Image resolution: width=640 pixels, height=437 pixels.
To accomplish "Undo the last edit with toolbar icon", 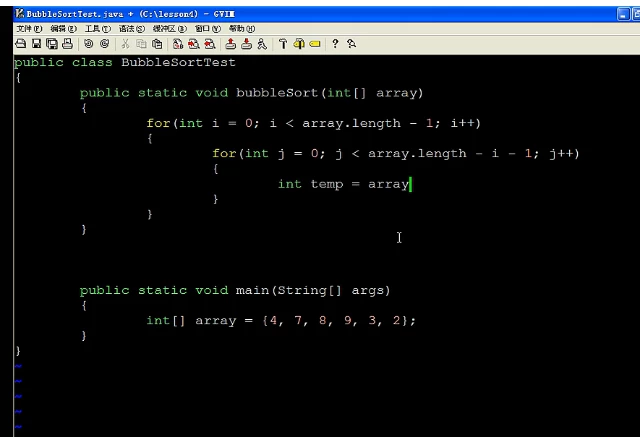I will [x=88, y=44].
